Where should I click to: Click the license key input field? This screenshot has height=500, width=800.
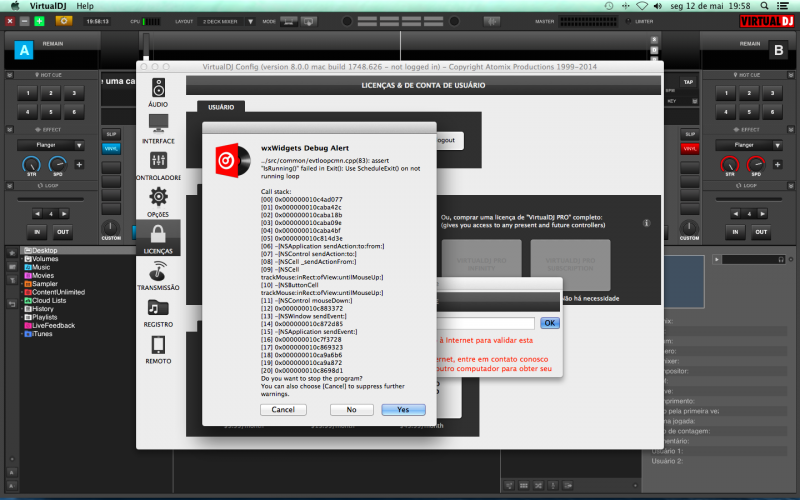click(486, 323)
